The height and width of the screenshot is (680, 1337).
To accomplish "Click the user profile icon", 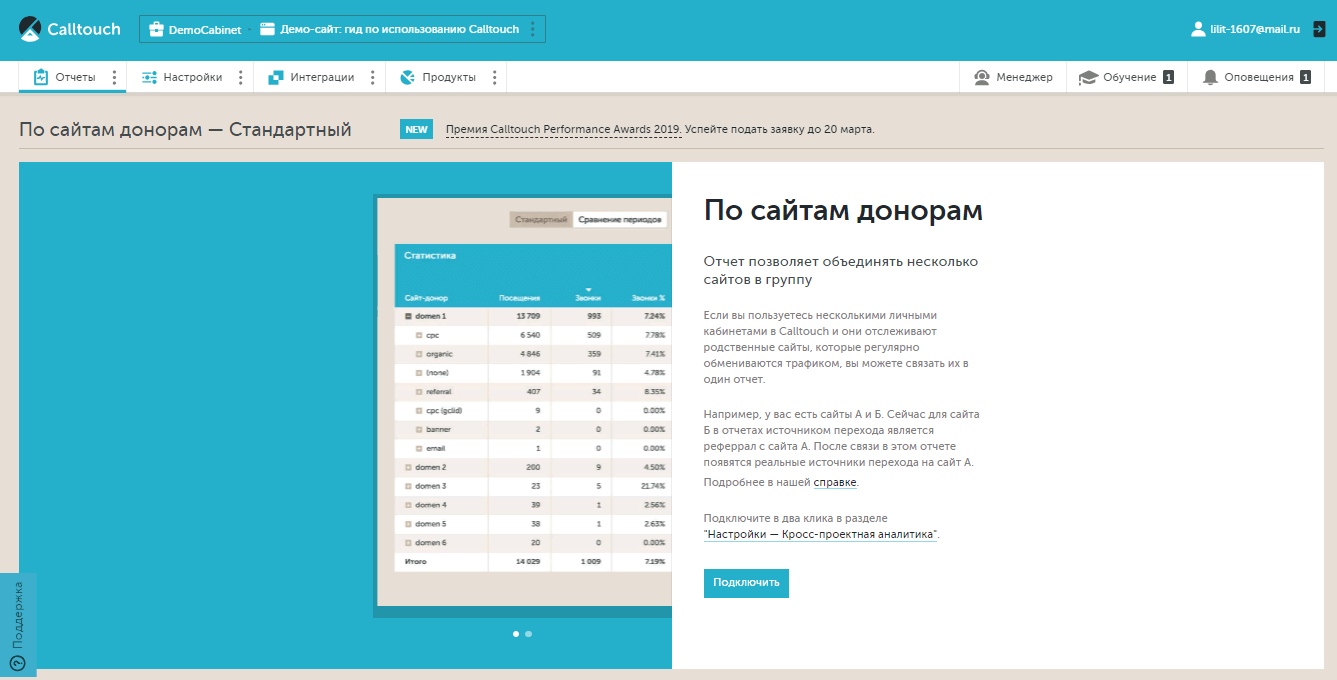I will 1198,30.
